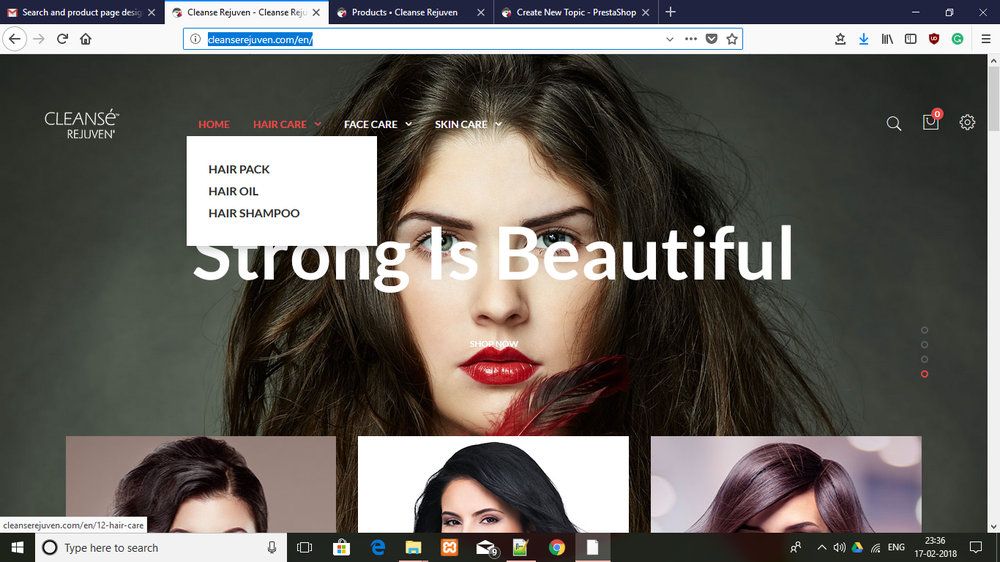The image size is (1000, 562).
Task: Click the Cleansé Rejuven logo
Action: pyautogui.click(x=81, y=124)
